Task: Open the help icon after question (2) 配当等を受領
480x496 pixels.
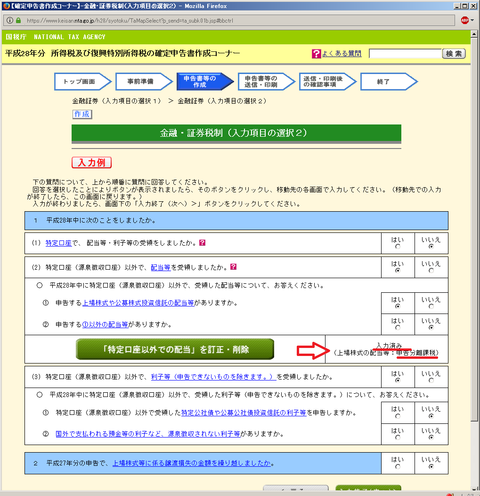Action: pyautogui.click(x=233, y=267)
